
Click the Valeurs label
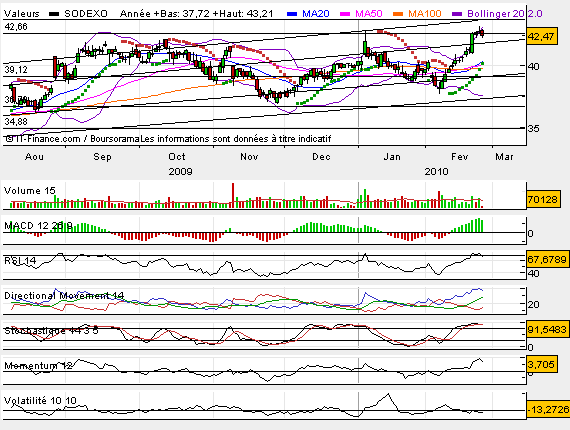21,14
